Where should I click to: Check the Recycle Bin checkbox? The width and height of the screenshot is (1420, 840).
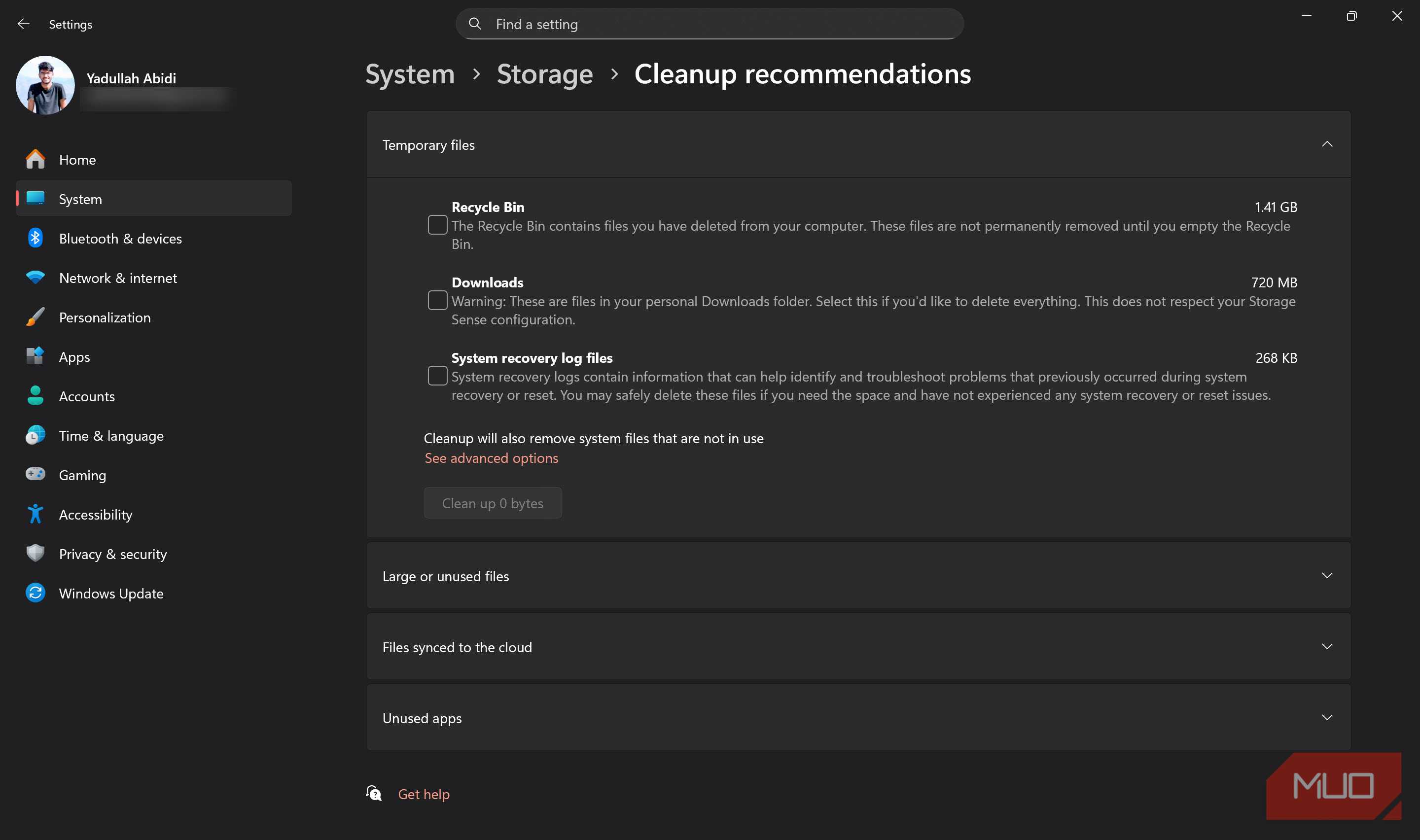[x=437, y=225]
